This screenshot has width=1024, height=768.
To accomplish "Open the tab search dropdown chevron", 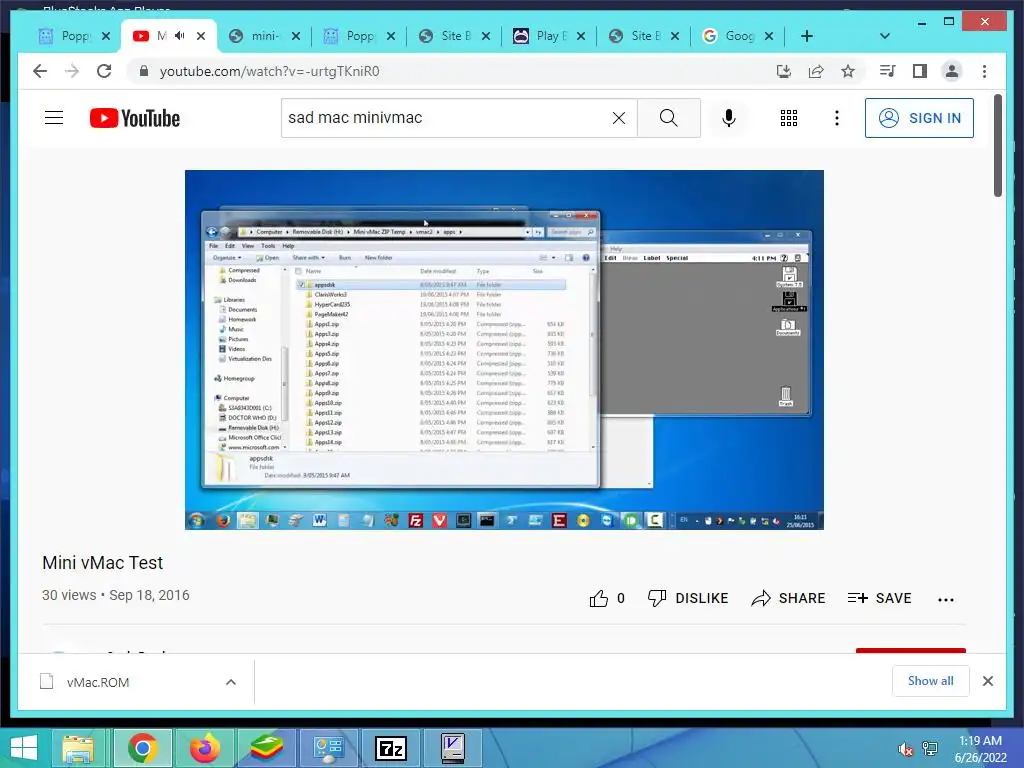I will 884,36.
